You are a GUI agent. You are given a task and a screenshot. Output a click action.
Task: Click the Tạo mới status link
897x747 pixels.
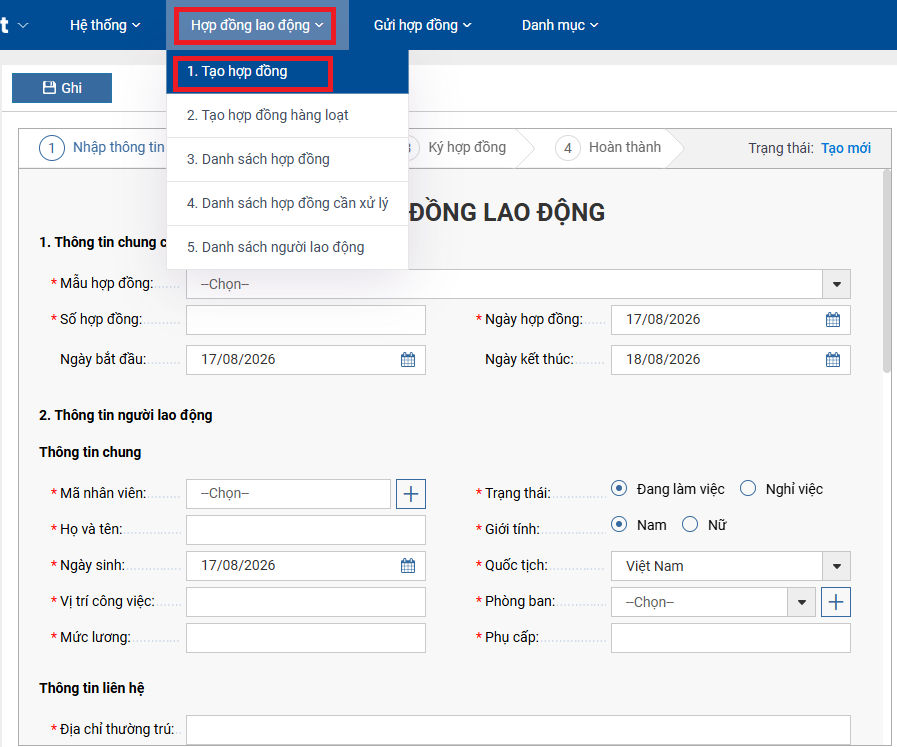click(x=846, y=148)
